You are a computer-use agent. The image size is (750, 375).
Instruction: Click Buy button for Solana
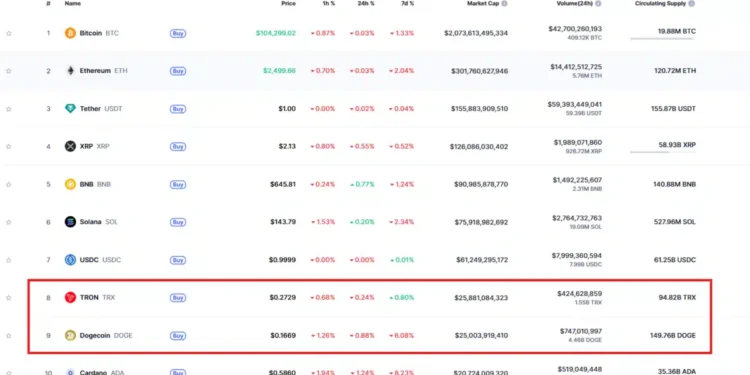(178, 222)
